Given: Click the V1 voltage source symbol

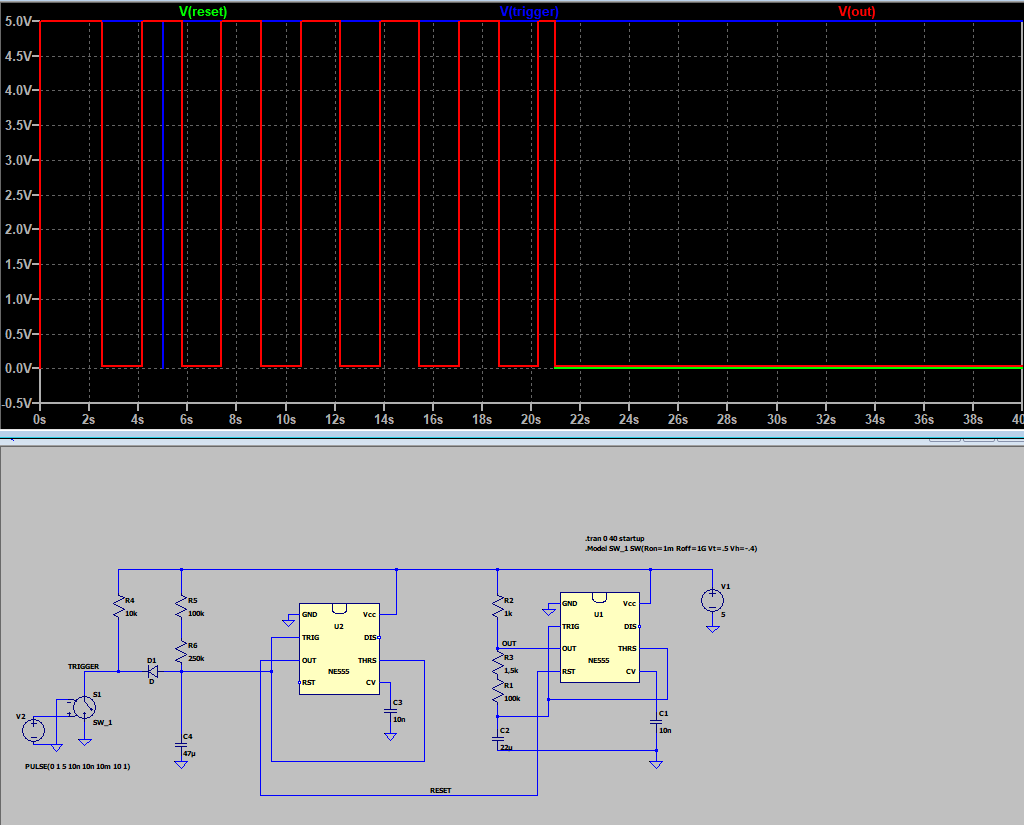Looking at the screenshot, I should (712, 602).
